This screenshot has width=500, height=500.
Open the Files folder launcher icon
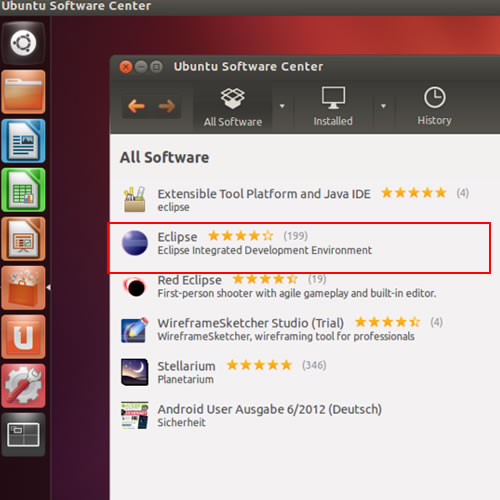(23, 92)
